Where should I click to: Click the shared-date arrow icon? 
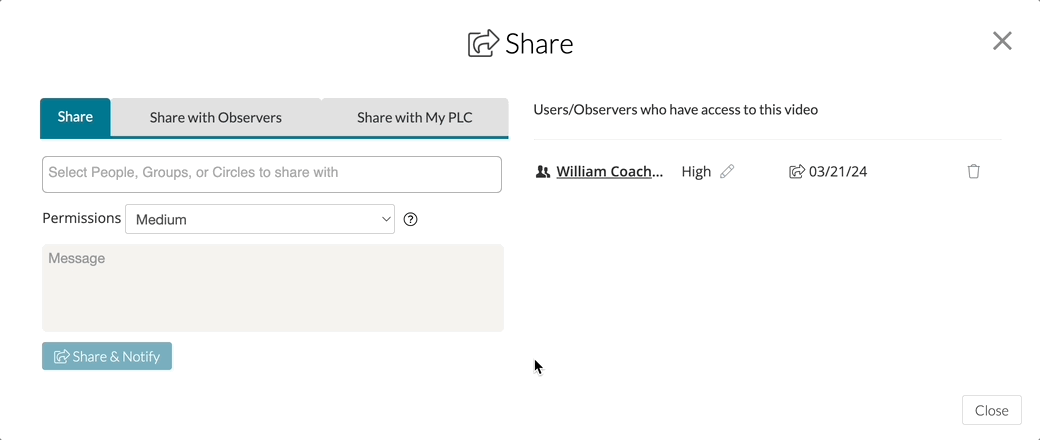796,172
